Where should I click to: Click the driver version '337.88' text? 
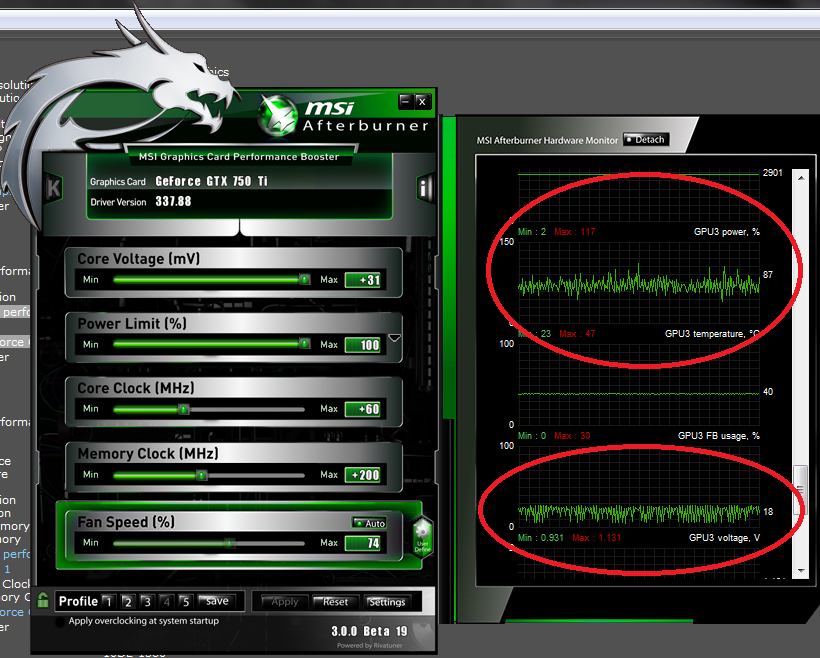(173, 201)
